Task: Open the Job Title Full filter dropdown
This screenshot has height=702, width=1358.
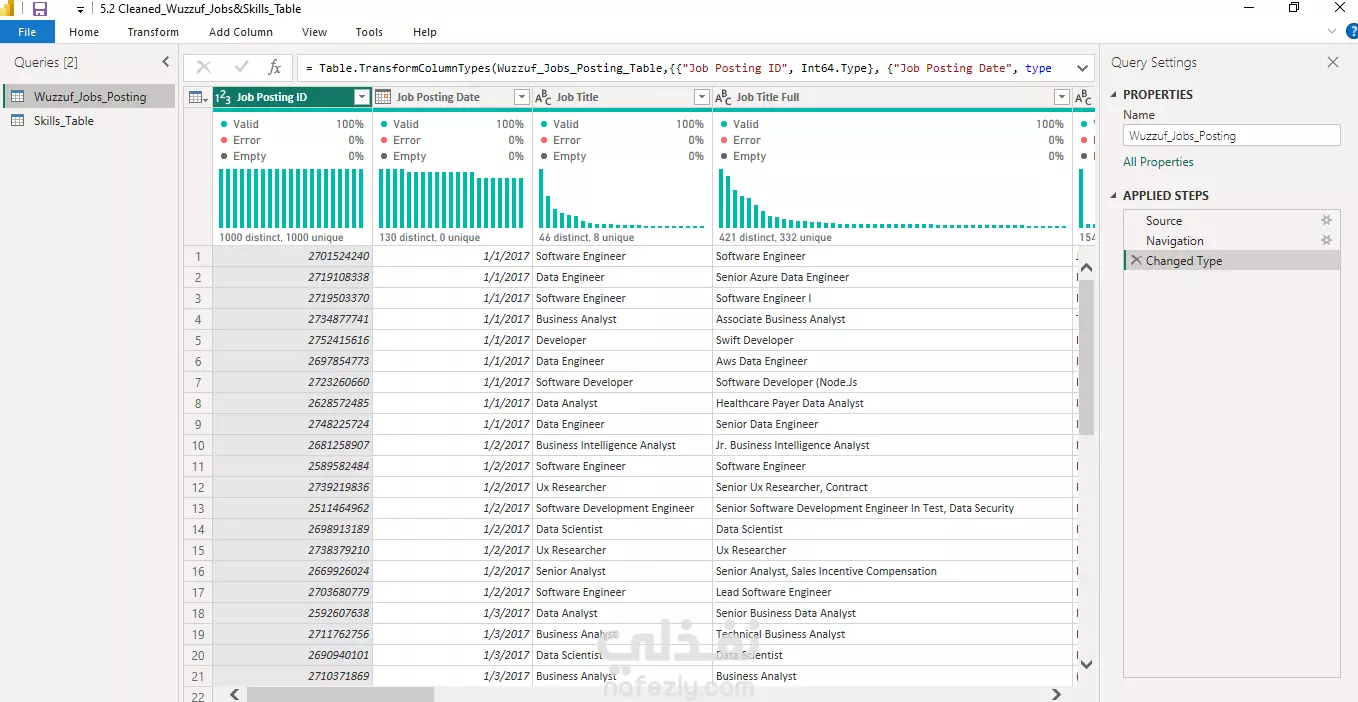Action: click(x=1062, y=97)
